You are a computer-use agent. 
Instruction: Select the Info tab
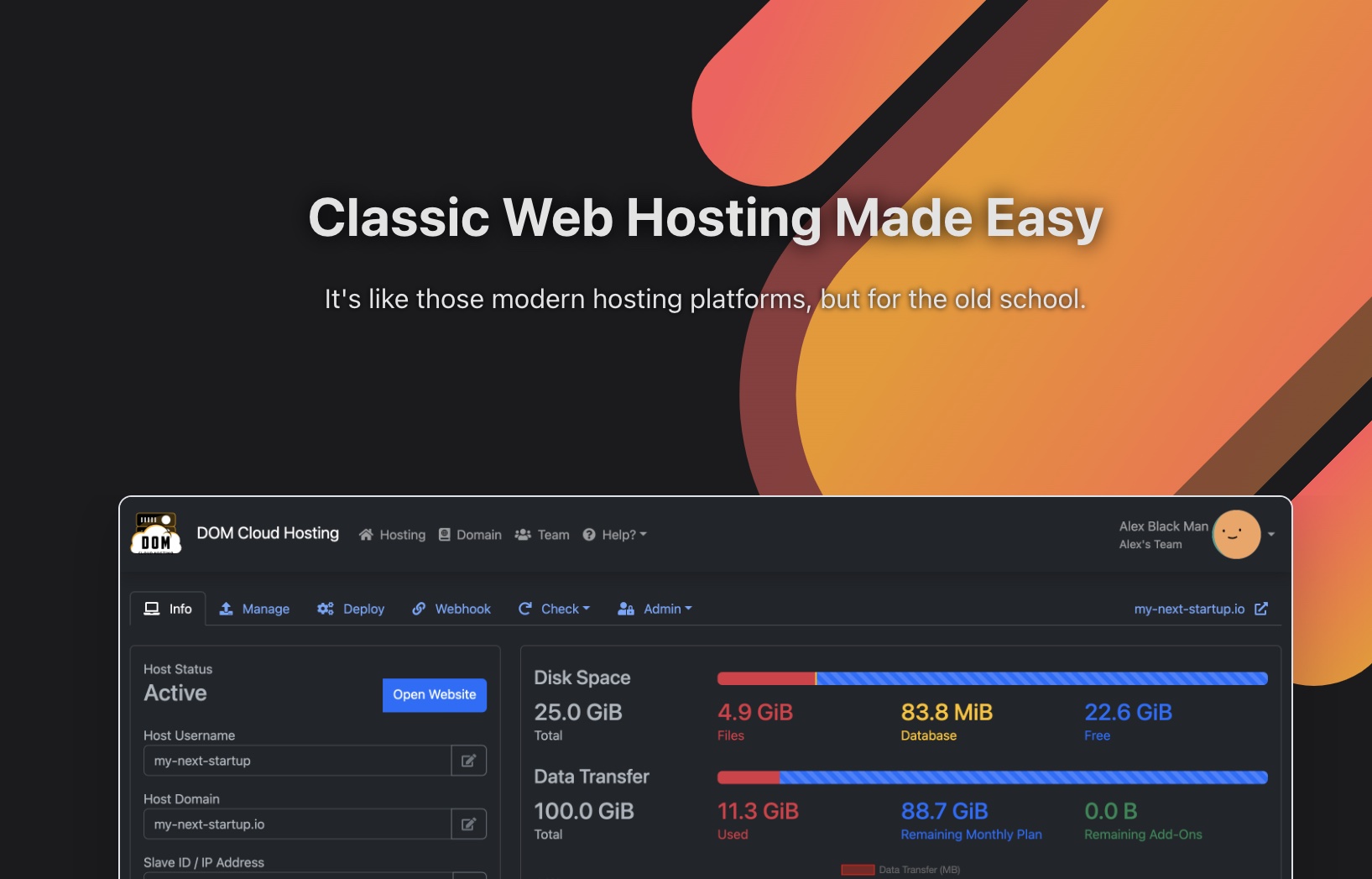click(168, 609)
